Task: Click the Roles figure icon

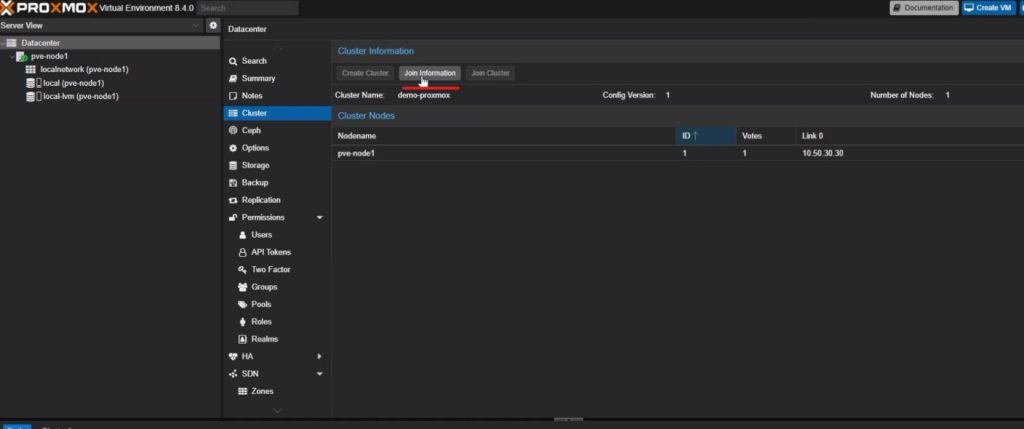Action: (242, 322)
